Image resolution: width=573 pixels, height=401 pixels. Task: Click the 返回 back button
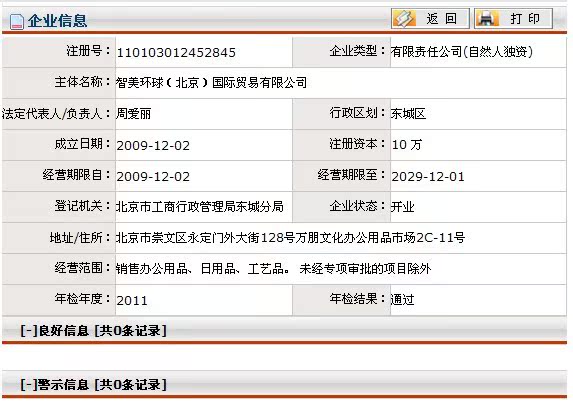tap(430, 18)
